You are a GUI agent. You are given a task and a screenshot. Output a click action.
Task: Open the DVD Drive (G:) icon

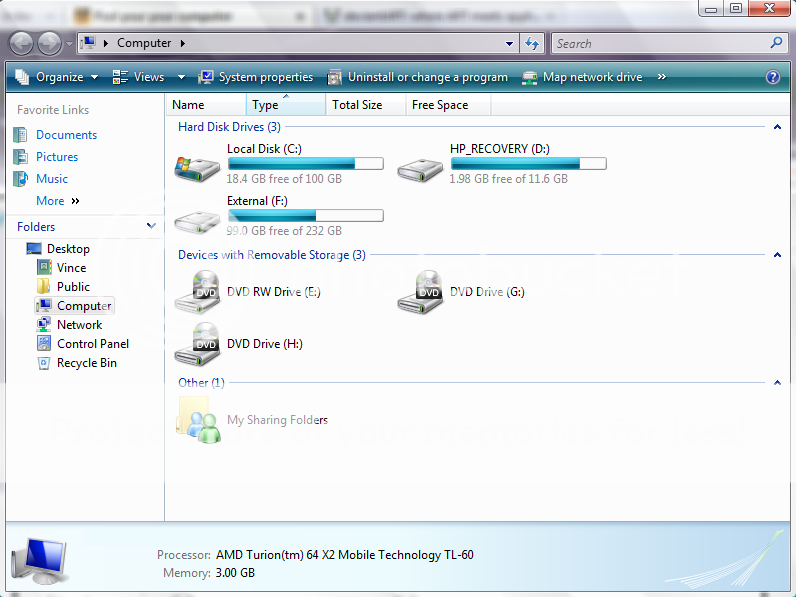[421, 291]
